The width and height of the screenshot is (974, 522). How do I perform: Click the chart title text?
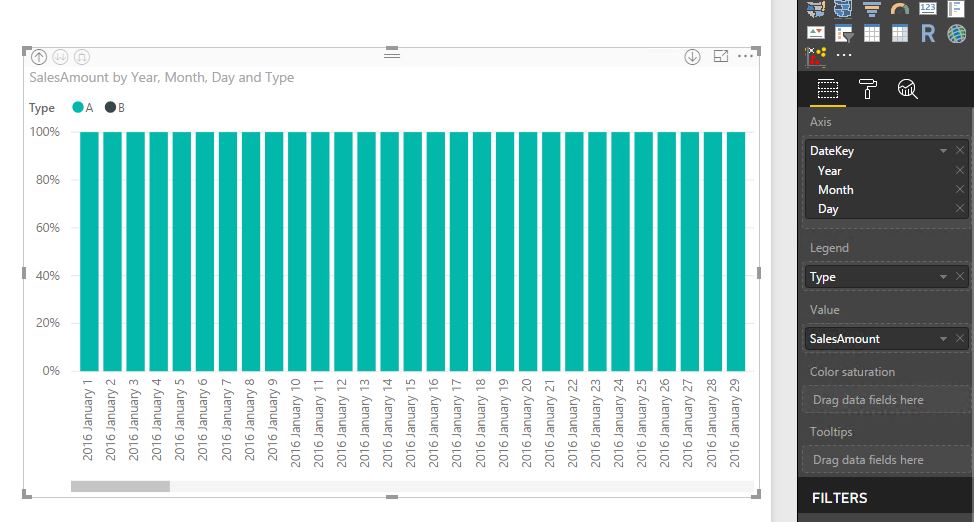[162, 78]
